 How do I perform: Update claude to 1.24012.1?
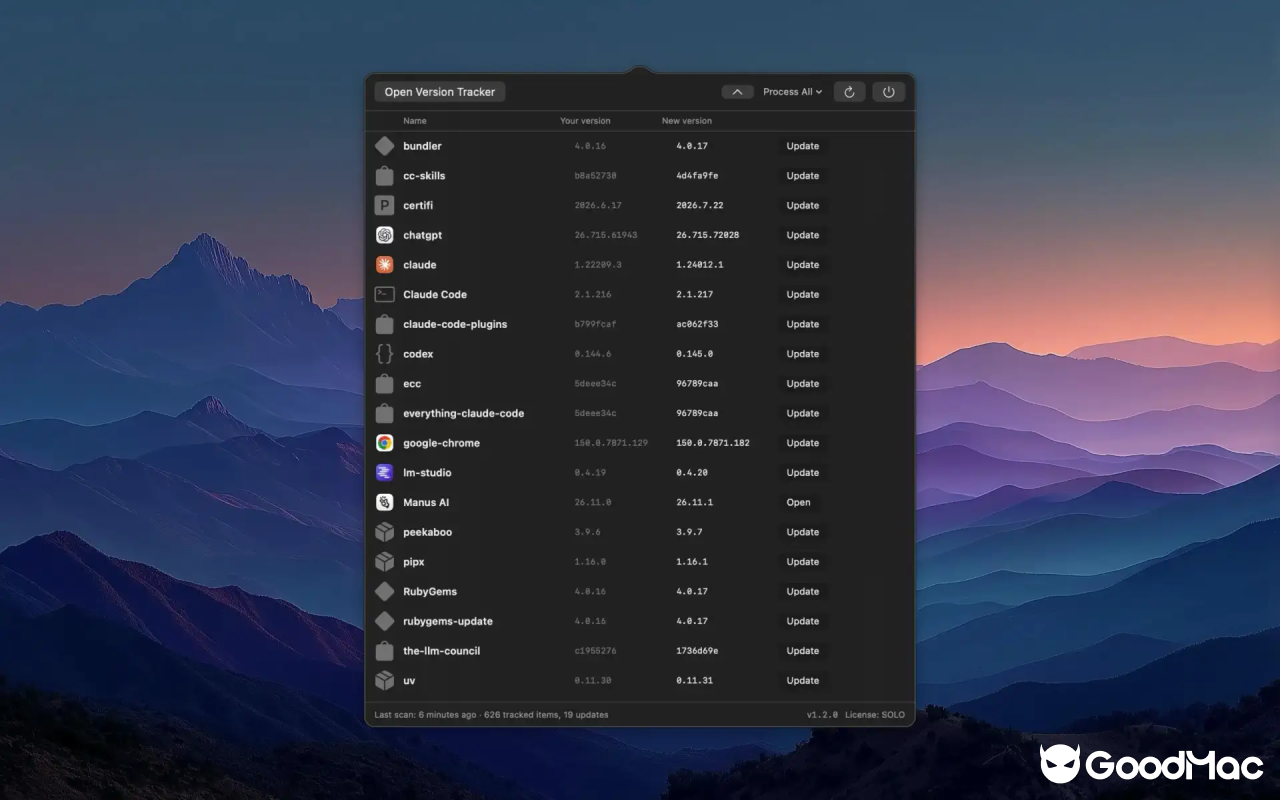click(x=803, y=265)
